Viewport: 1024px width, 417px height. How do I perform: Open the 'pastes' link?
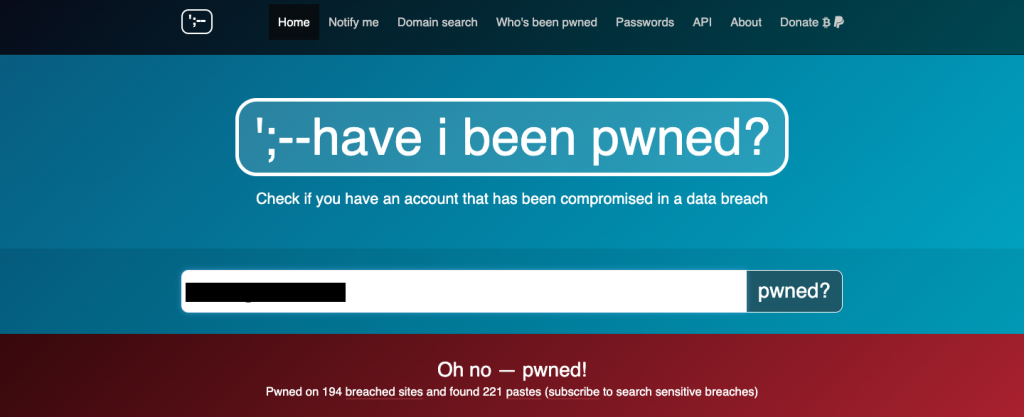[522, 392]
